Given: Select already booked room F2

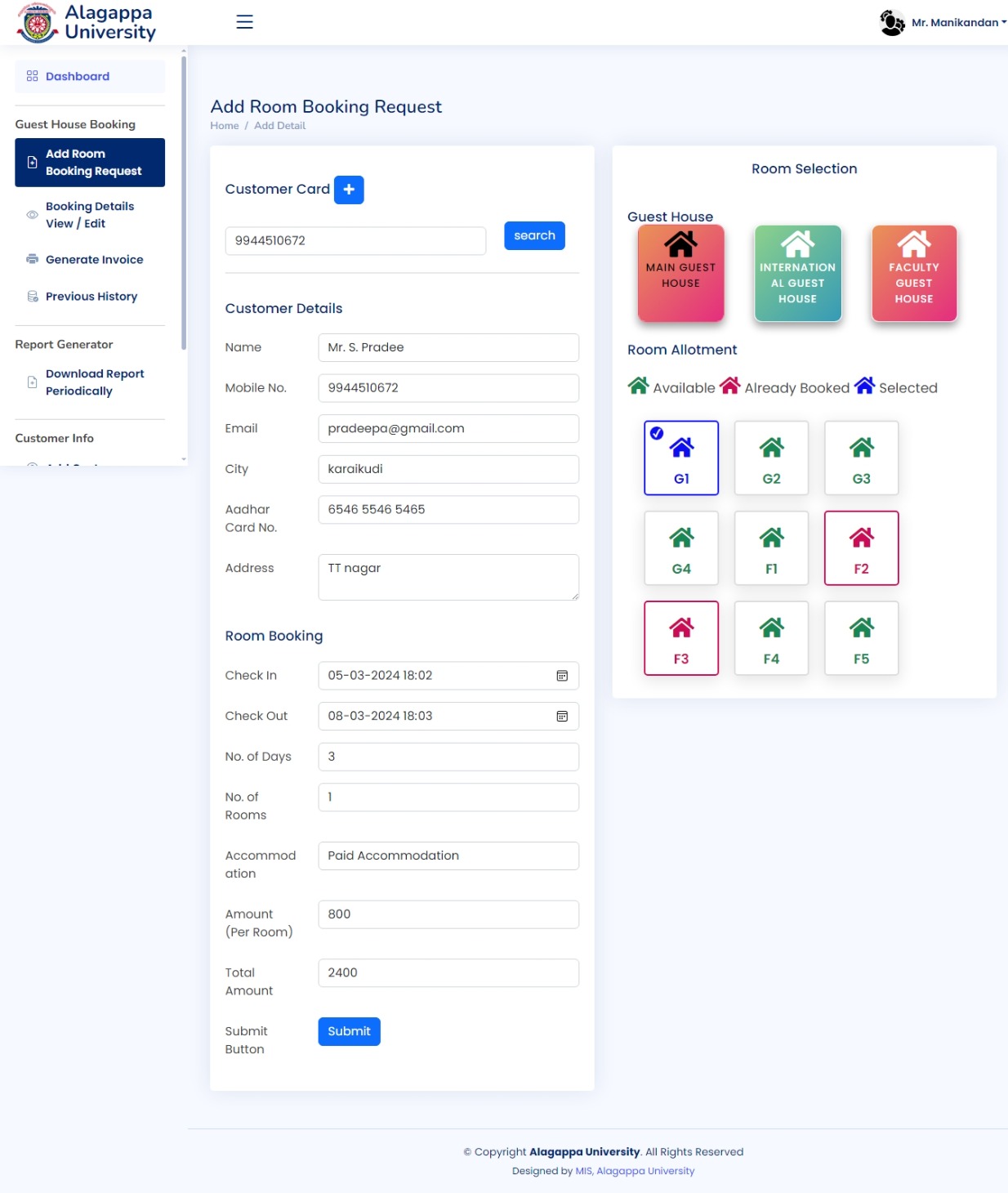Looking at the screenshot, I should tap(861, 548).
